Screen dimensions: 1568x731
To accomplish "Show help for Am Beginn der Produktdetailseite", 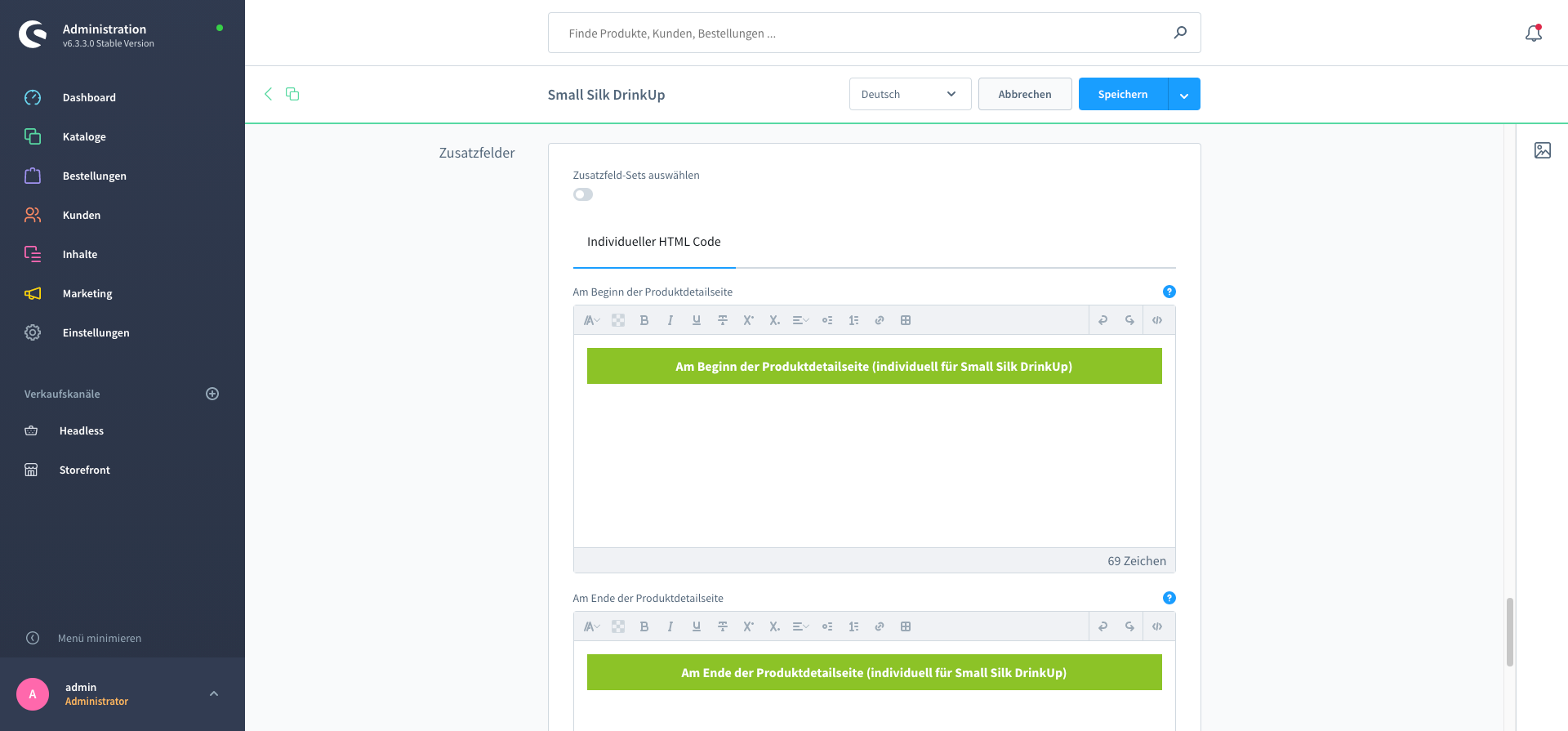I will tap(1169, 292).
